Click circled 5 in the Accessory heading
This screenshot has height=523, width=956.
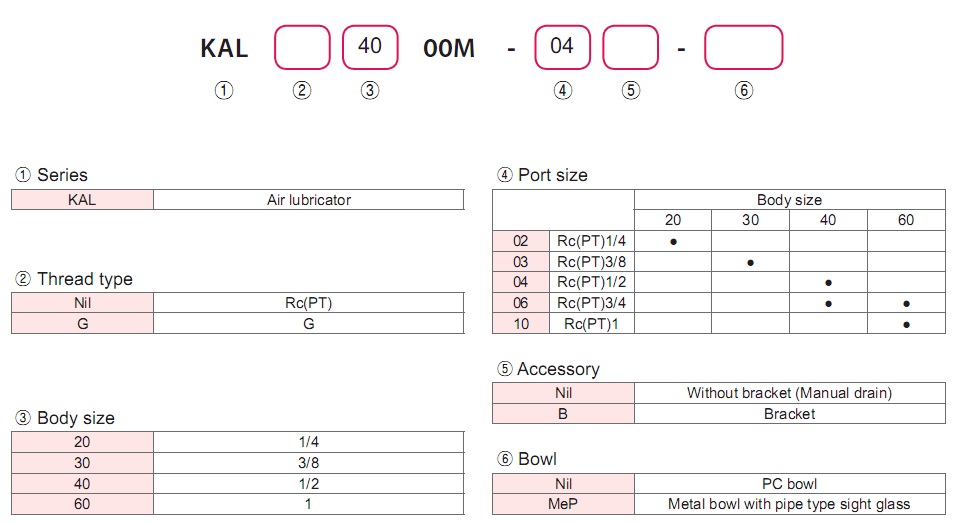click(505, 369)
